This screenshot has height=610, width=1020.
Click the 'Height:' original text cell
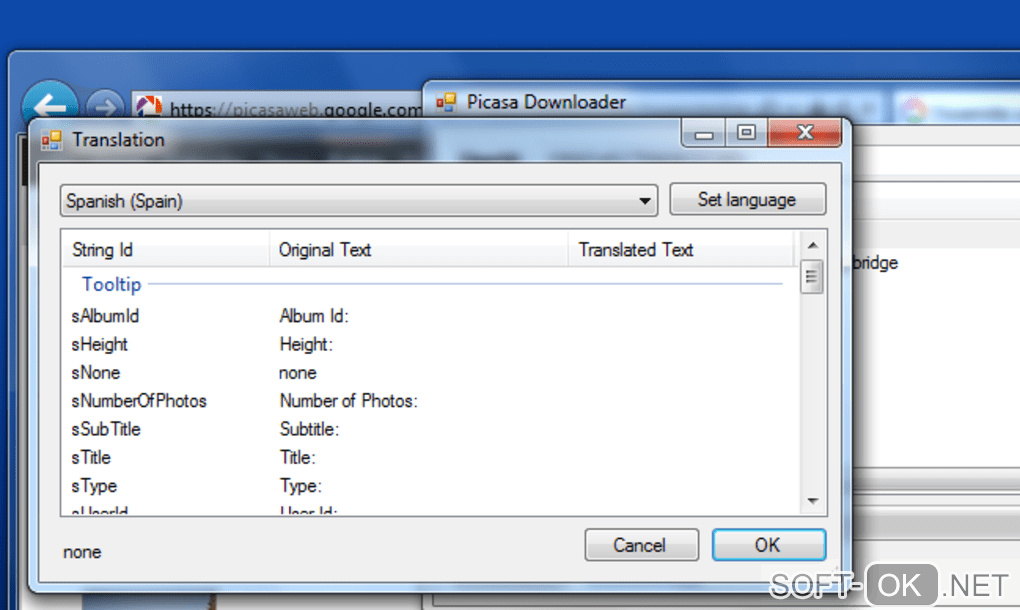pyautogui.click(x=306, y=344)
